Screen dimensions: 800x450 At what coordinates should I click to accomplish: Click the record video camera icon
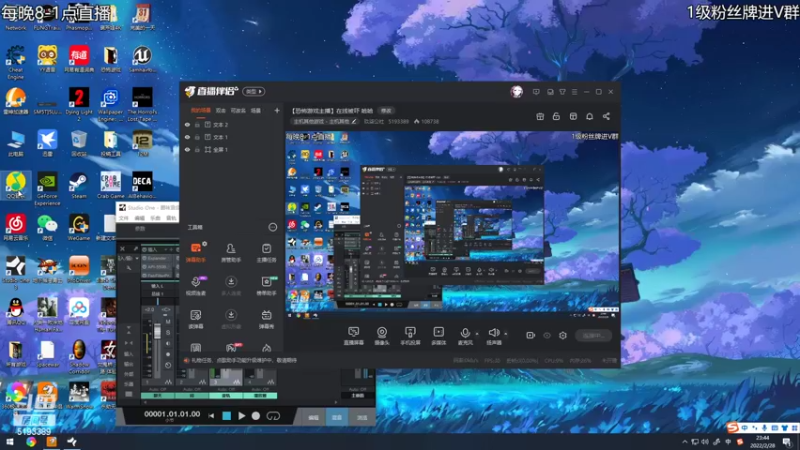[530, 335]
